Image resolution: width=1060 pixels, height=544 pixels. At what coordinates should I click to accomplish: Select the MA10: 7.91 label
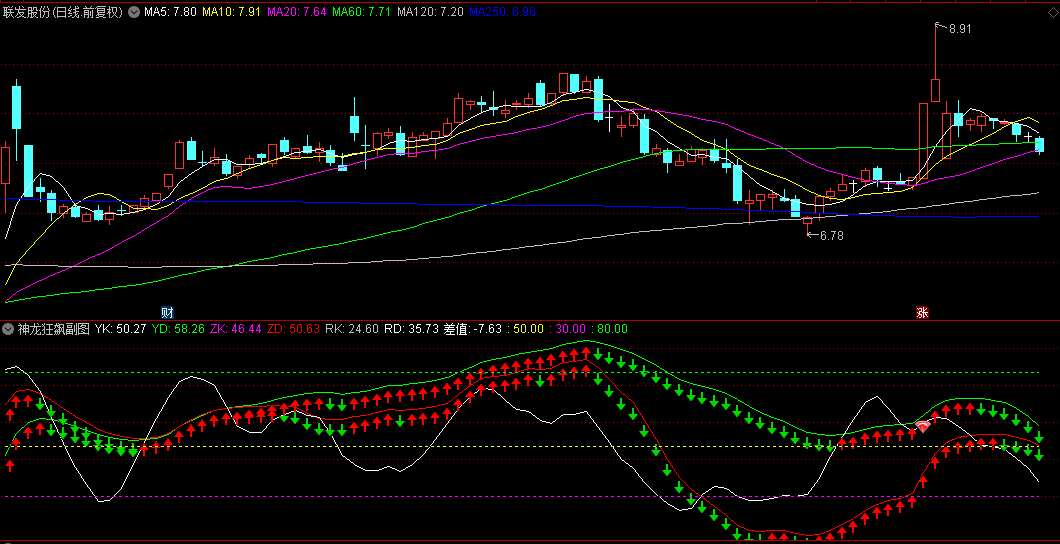[232, 11]
